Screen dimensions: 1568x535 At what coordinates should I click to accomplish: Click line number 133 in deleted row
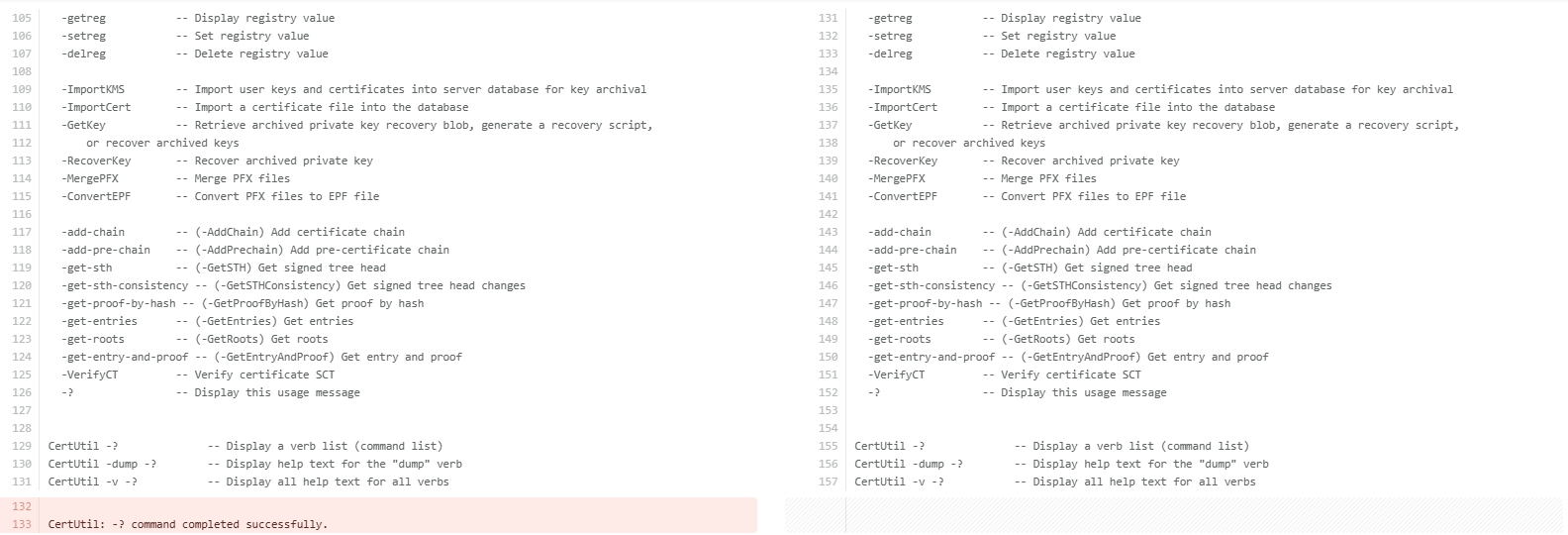pyautogui.click(x=21, y=524)
